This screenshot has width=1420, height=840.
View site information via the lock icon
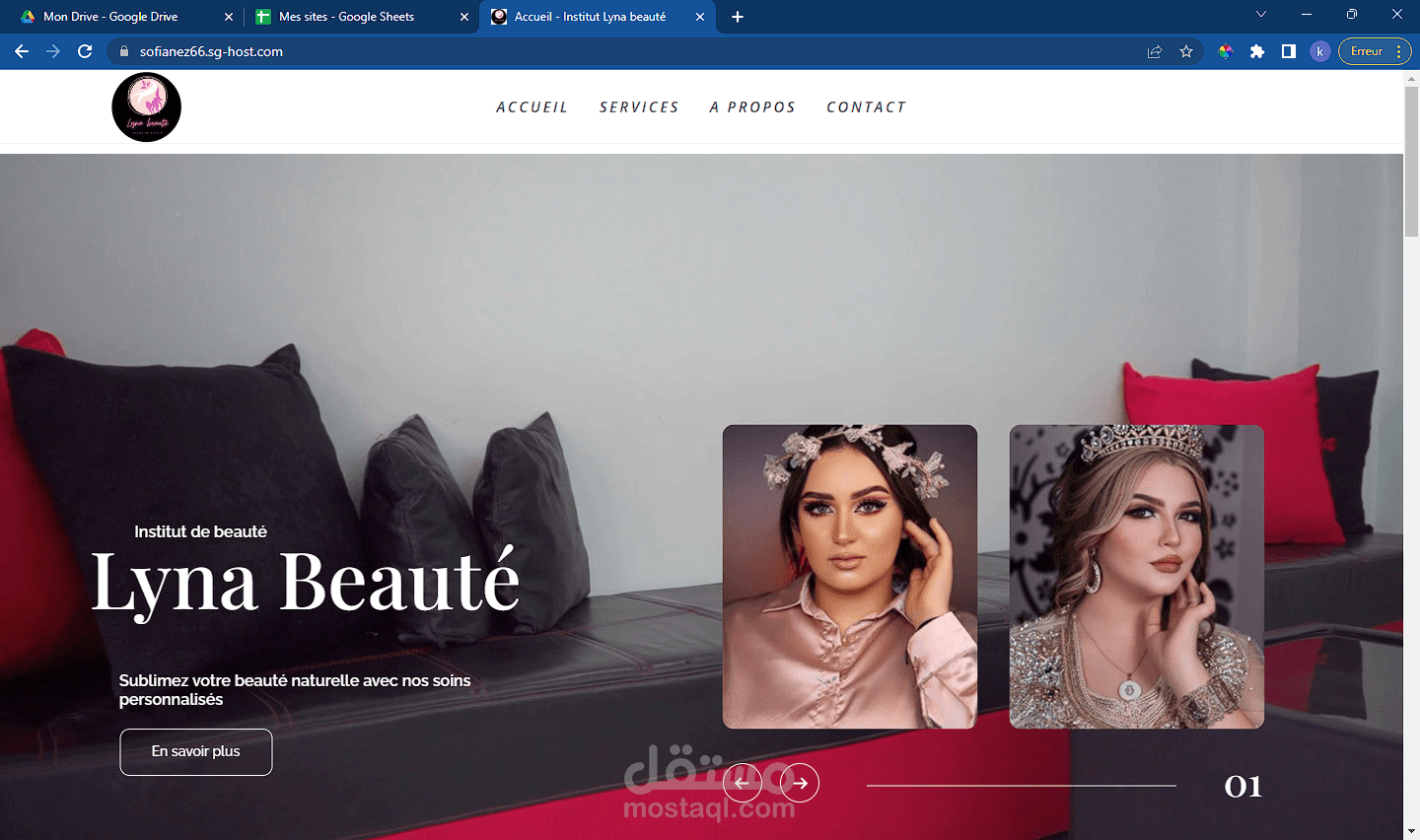point(123,51)
